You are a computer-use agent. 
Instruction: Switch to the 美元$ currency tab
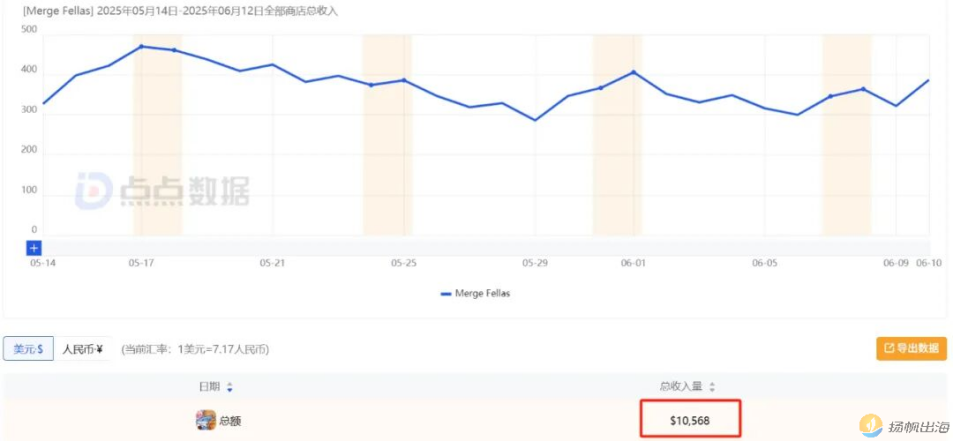pyautogui.click(x=28, y=349)
